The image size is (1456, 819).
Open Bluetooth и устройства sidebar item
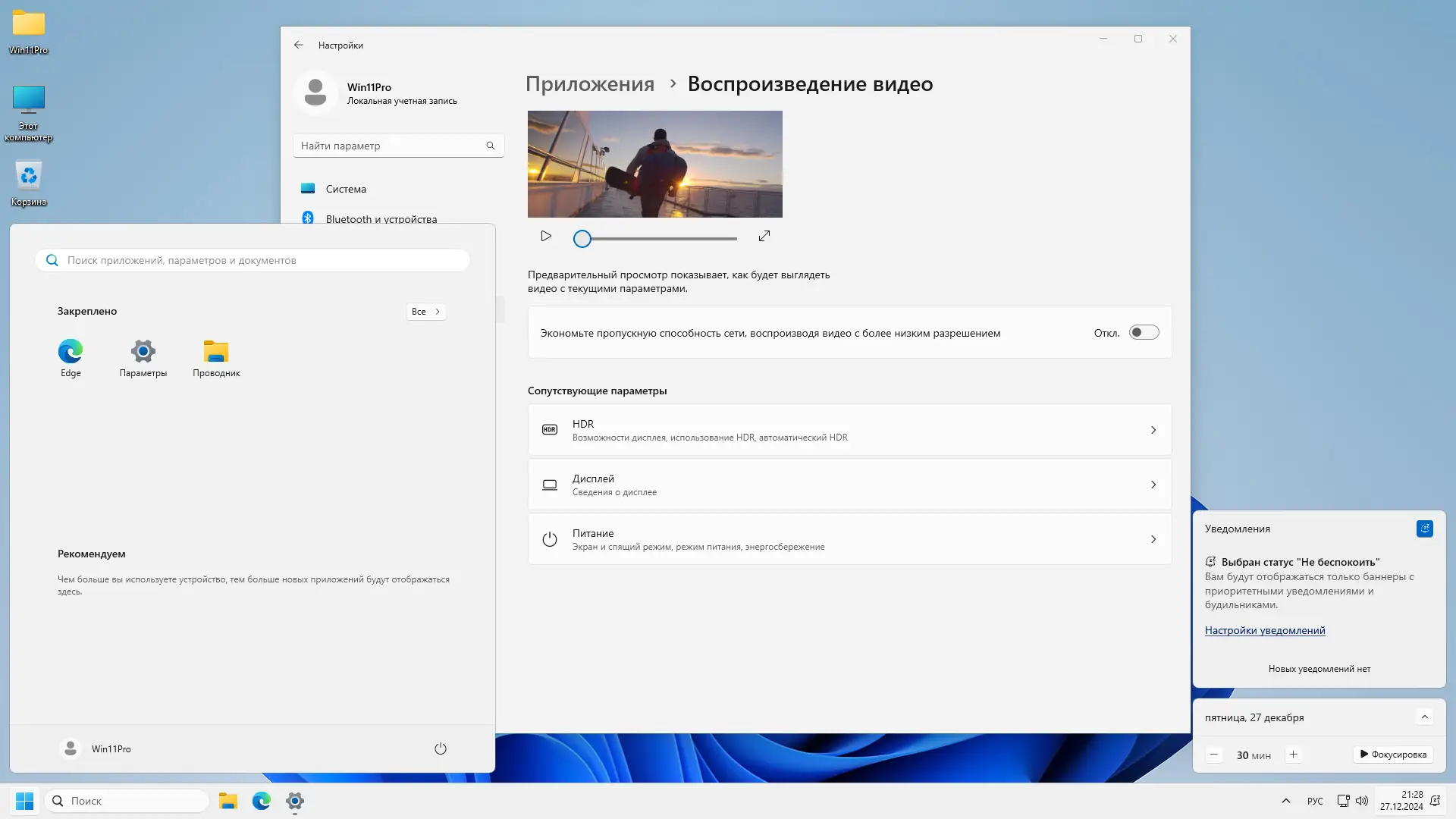pos(381,218)
